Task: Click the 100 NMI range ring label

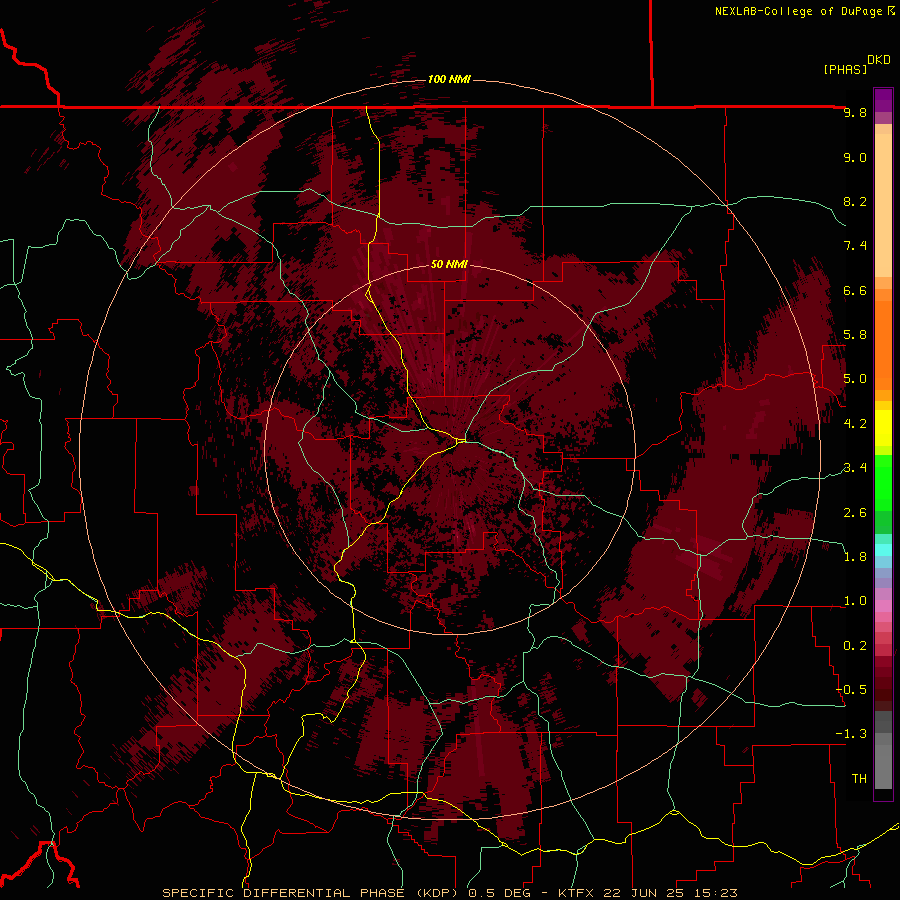Action: point(449,79)
